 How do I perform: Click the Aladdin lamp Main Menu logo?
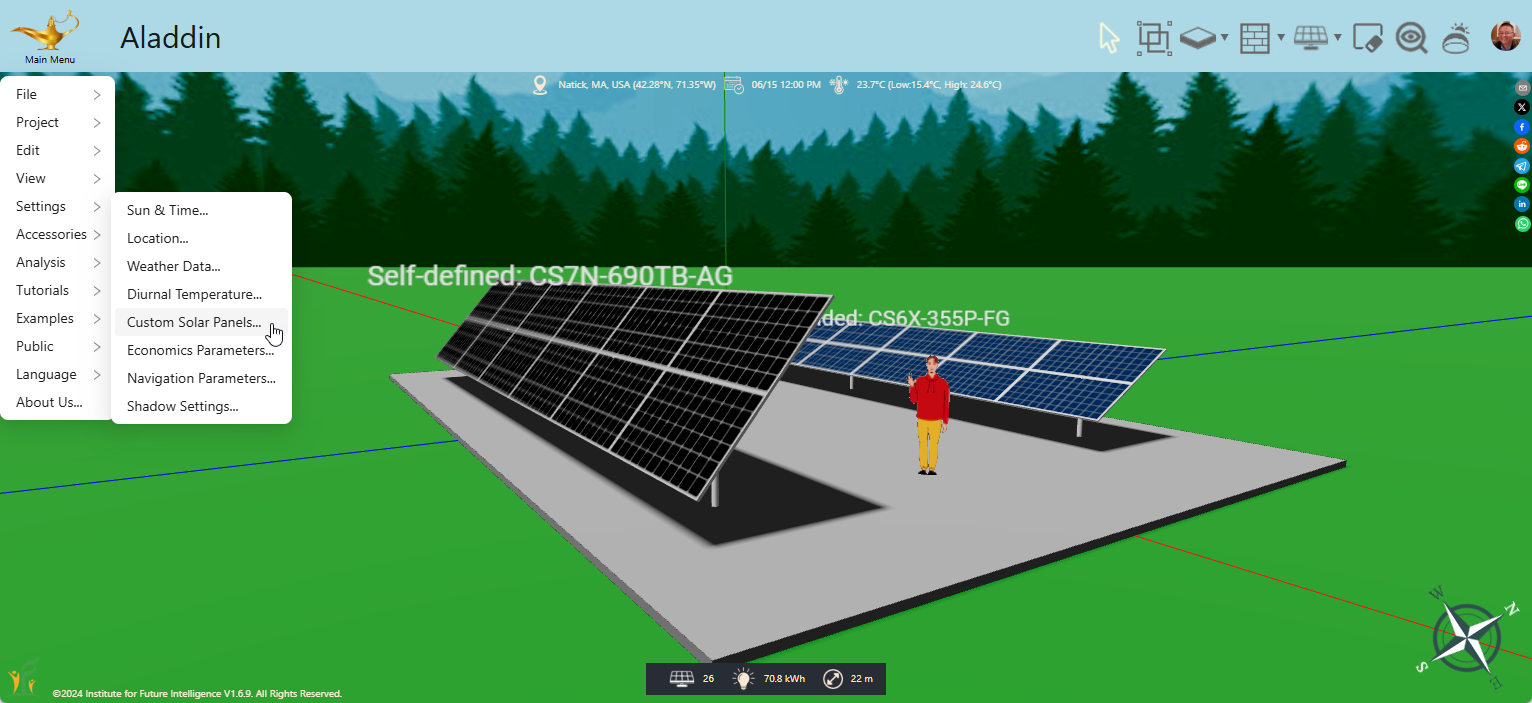tap(45, 32)
